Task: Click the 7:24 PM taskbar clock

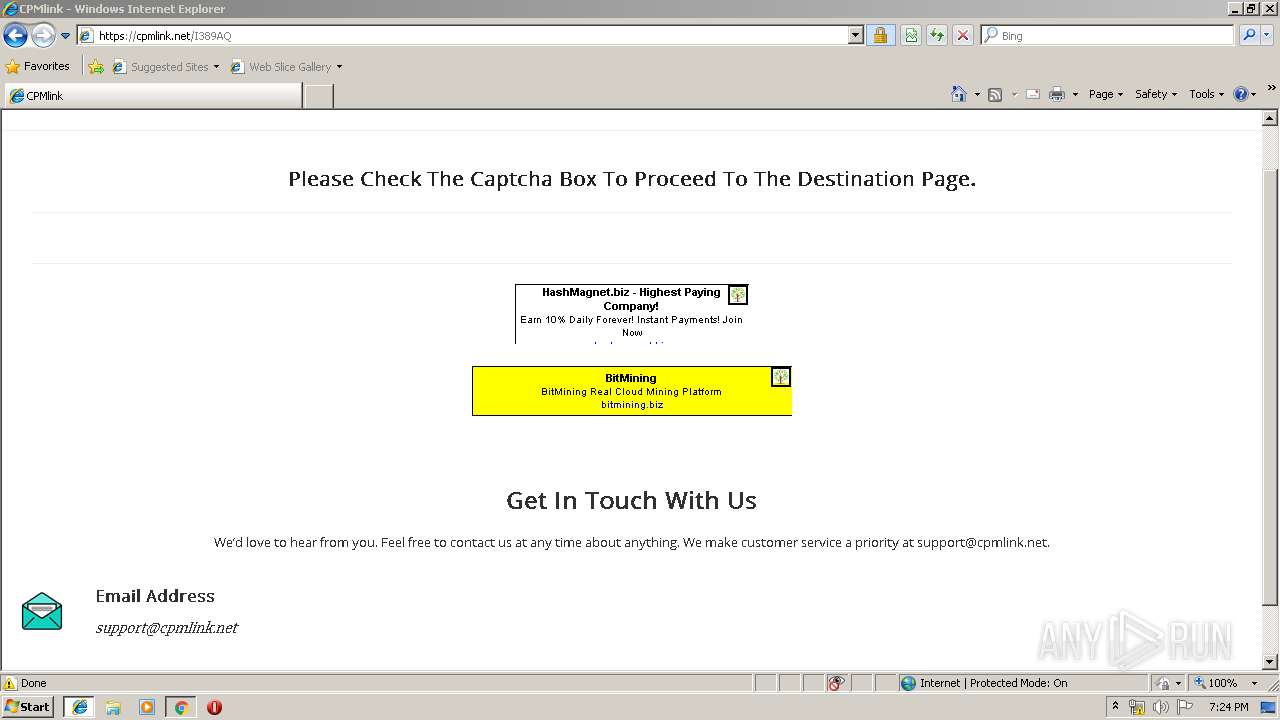Action: [1228, 707]
